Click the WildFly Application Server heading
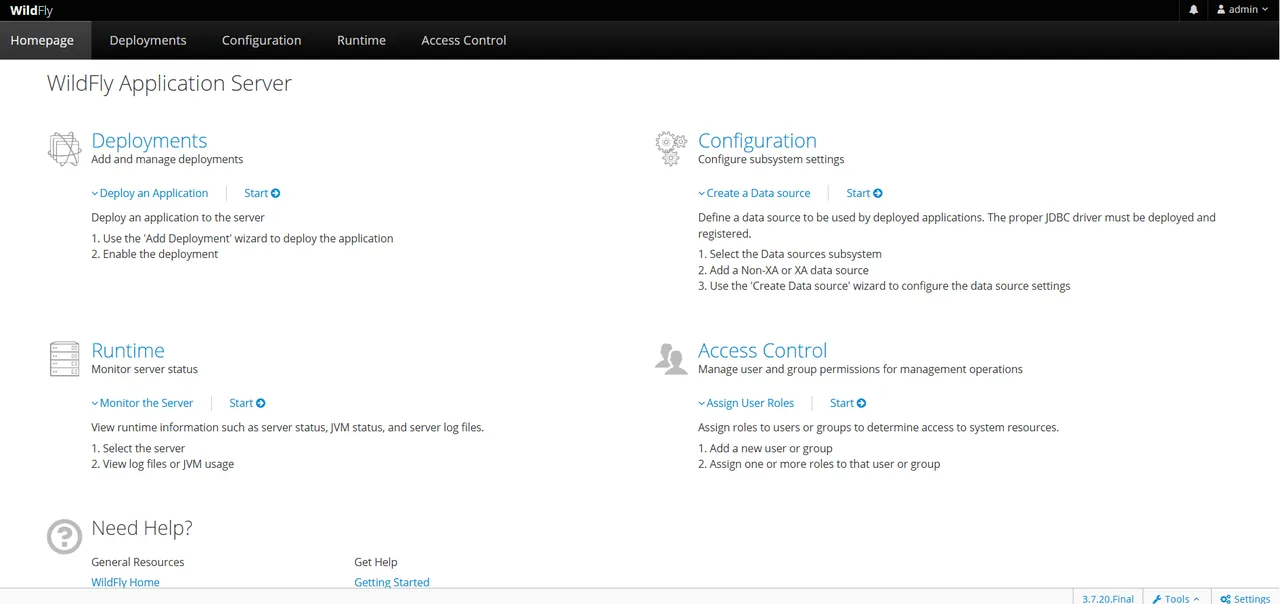This screenshot has height=604, width=1280. [169, 83]
